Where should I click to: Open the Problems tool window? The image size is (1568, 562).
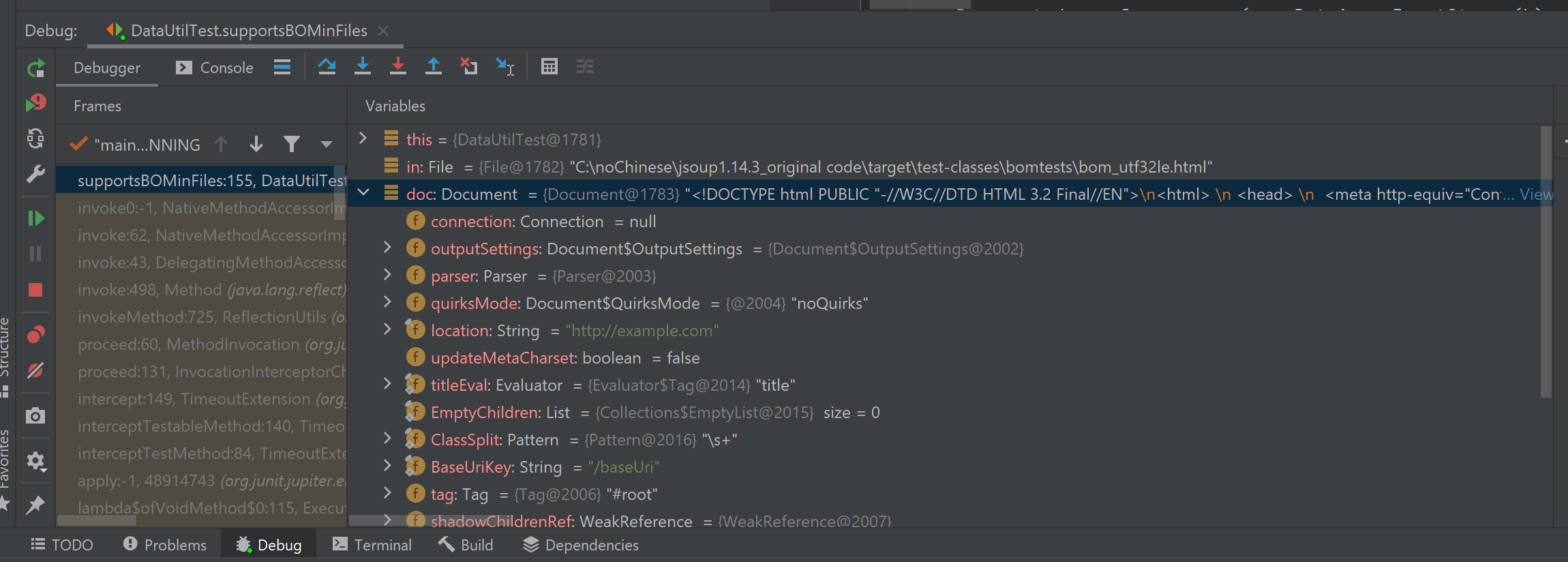coord(165,545)
